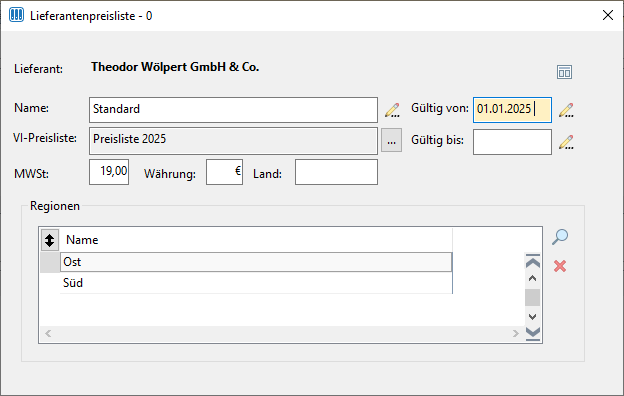Click supplier name Theodor Wölpert GmbH & Co.

coord(175,67)
